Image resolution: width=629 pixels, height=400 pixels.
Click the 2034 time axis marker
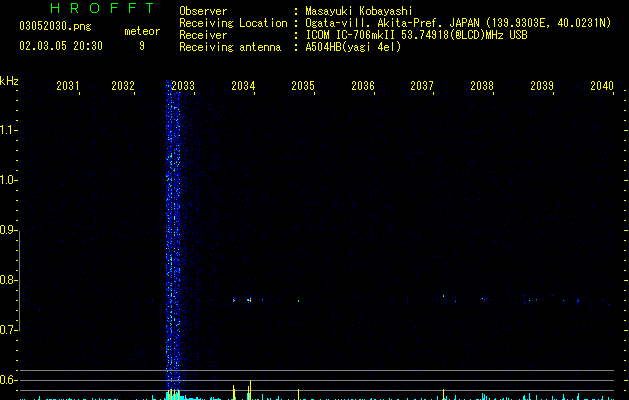point(243,86)
